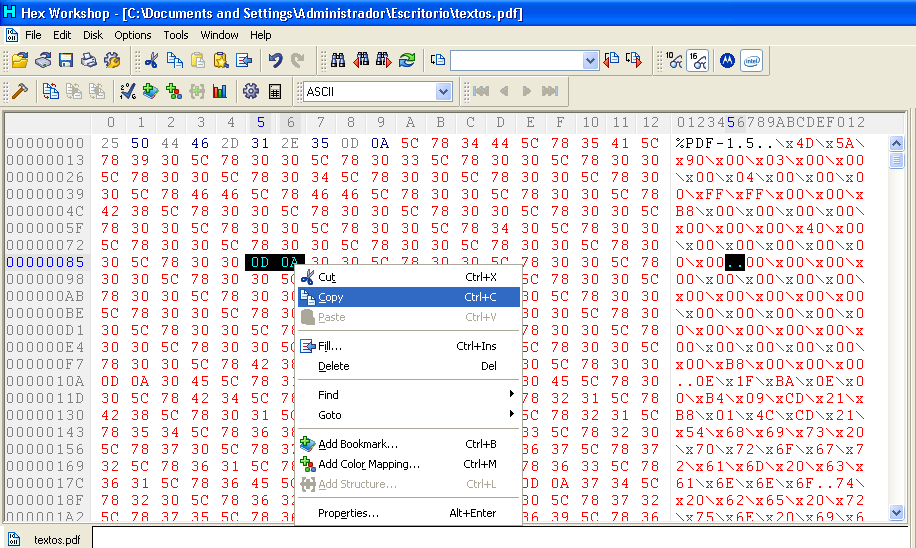Select Intel byte order button

(x=752, y=60)
